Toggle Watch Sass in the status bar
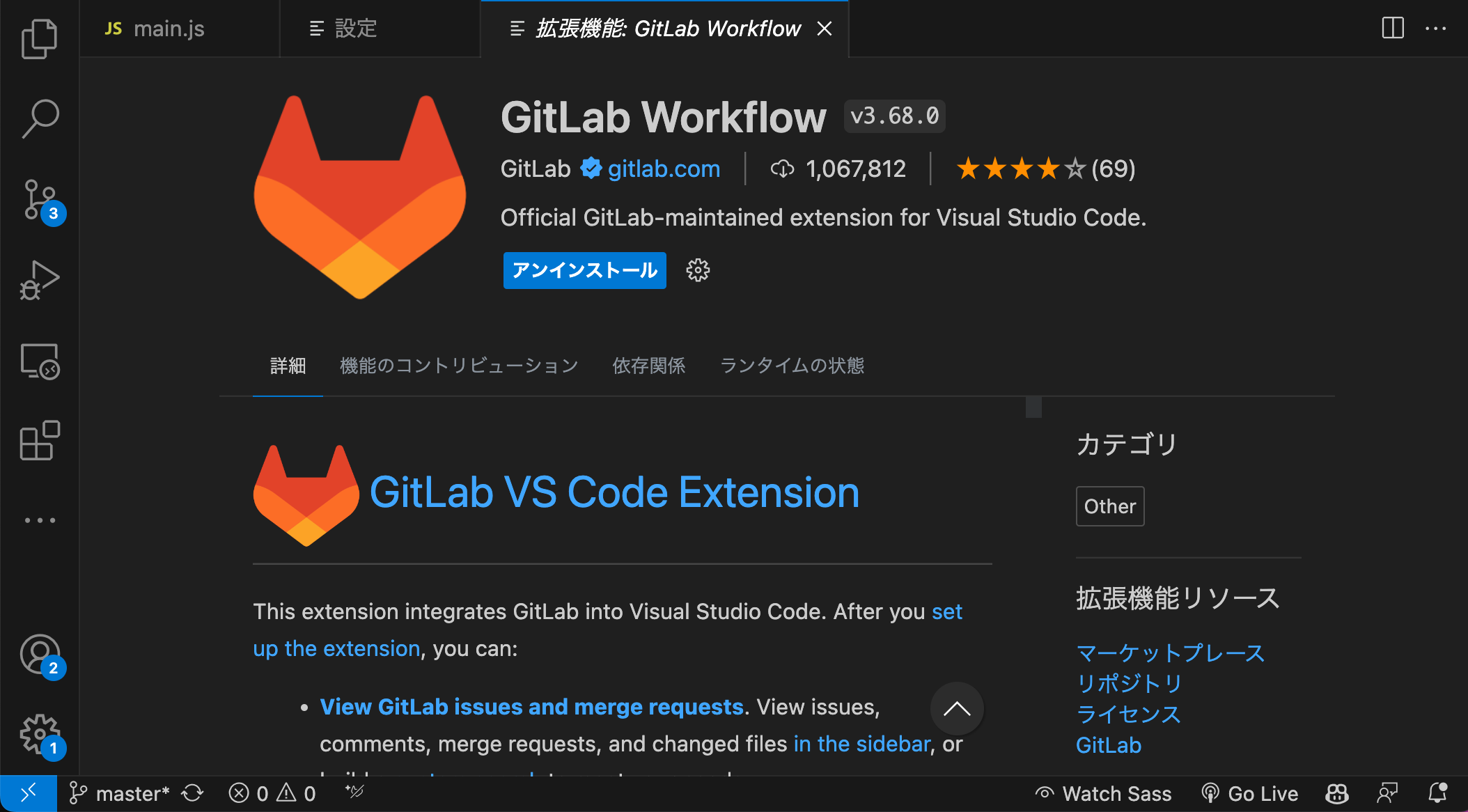Image resolution: width=1468 pixels, height=812 pixels. click(x=1103, y=793)
